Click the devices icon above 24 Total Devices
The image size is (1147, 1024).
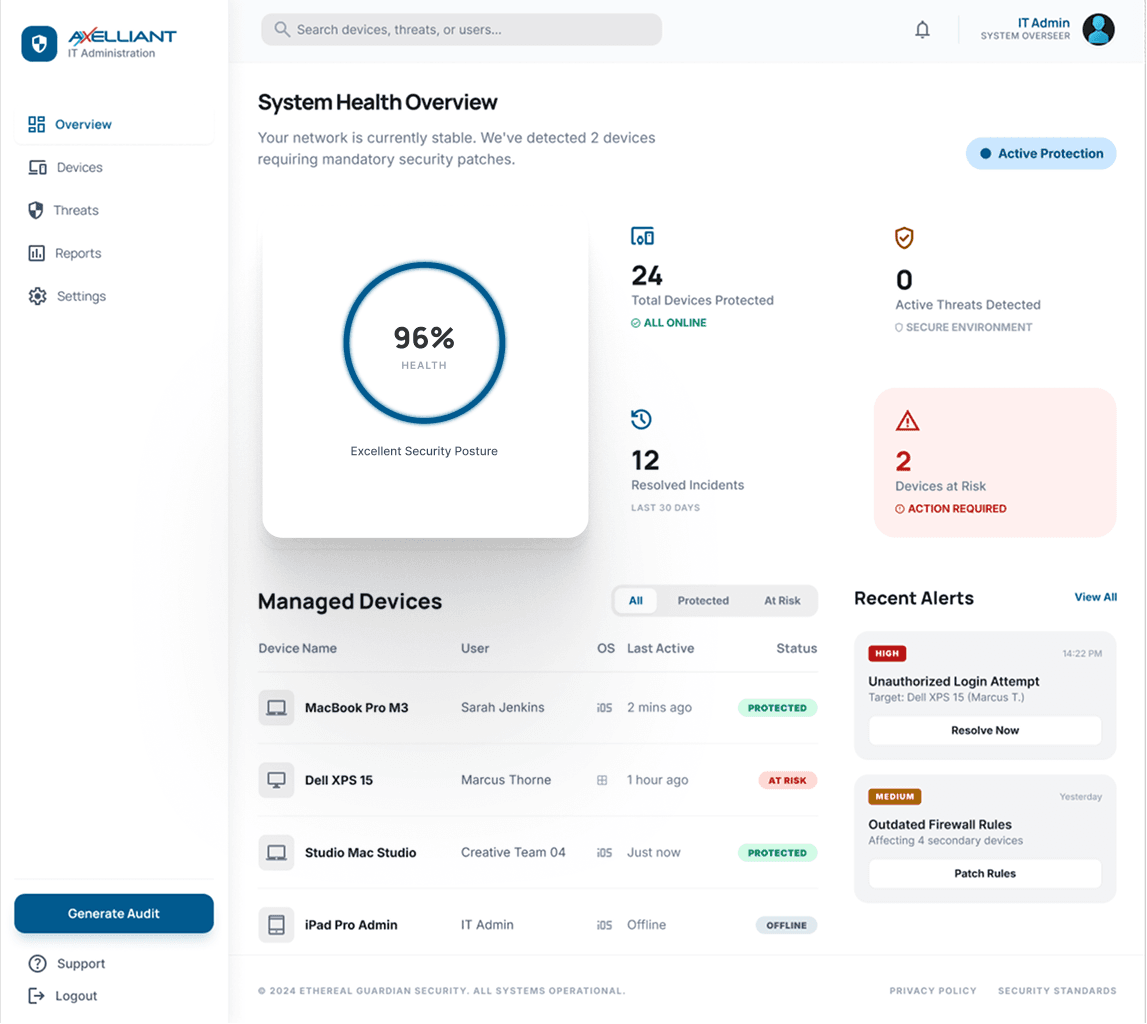(642, 236)
